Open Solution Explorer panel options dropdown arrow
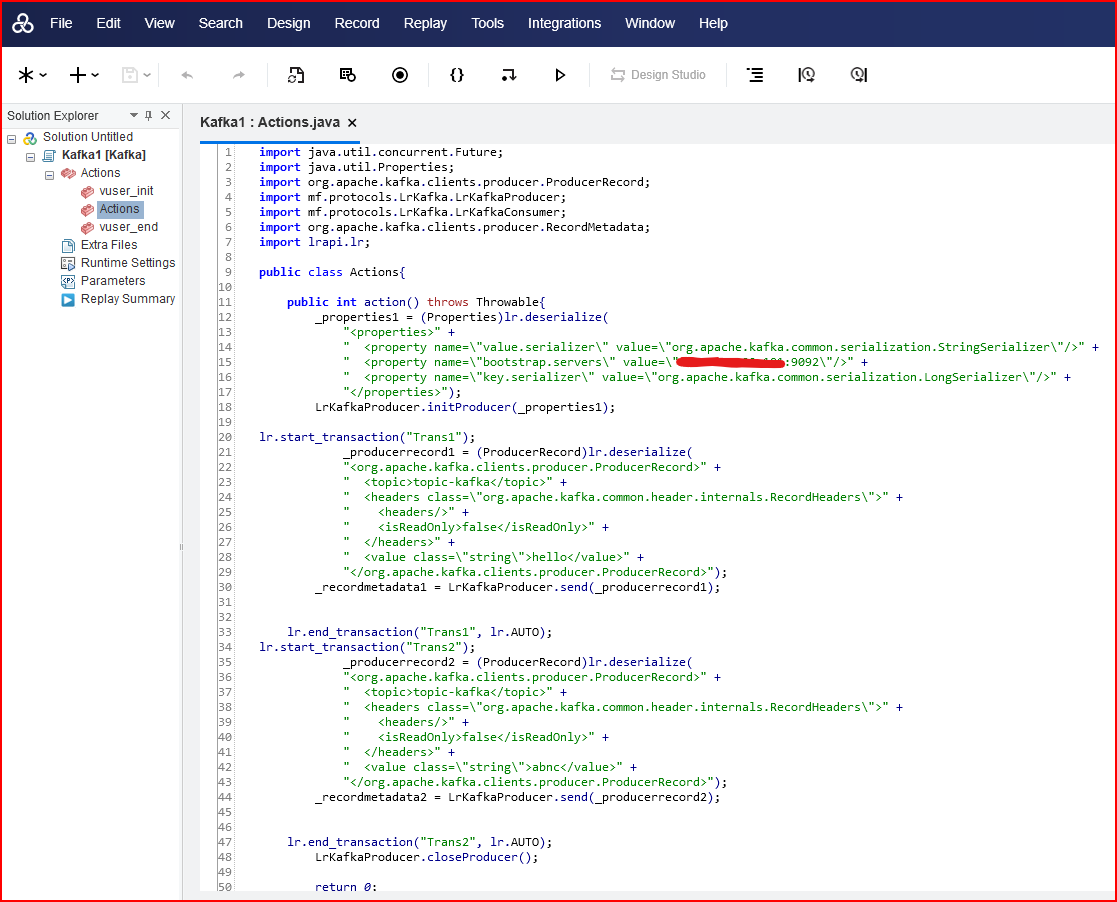 coord(134,116)
